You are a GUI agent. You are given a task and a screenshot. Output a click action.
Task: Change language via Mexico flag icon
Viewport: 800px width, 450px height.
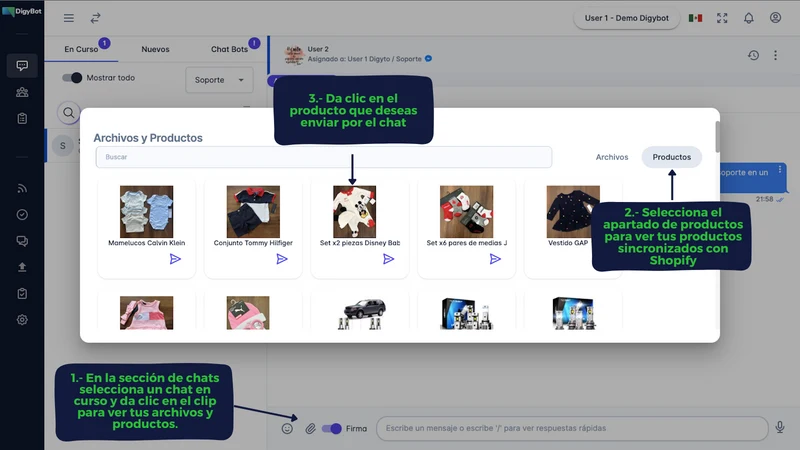tap(695, 18)
